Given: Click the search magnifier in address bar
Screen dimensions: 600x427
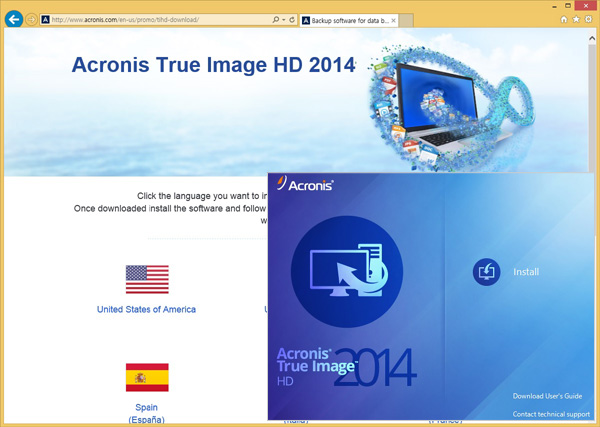Looking at the screenshot, I should coord(276,20).
